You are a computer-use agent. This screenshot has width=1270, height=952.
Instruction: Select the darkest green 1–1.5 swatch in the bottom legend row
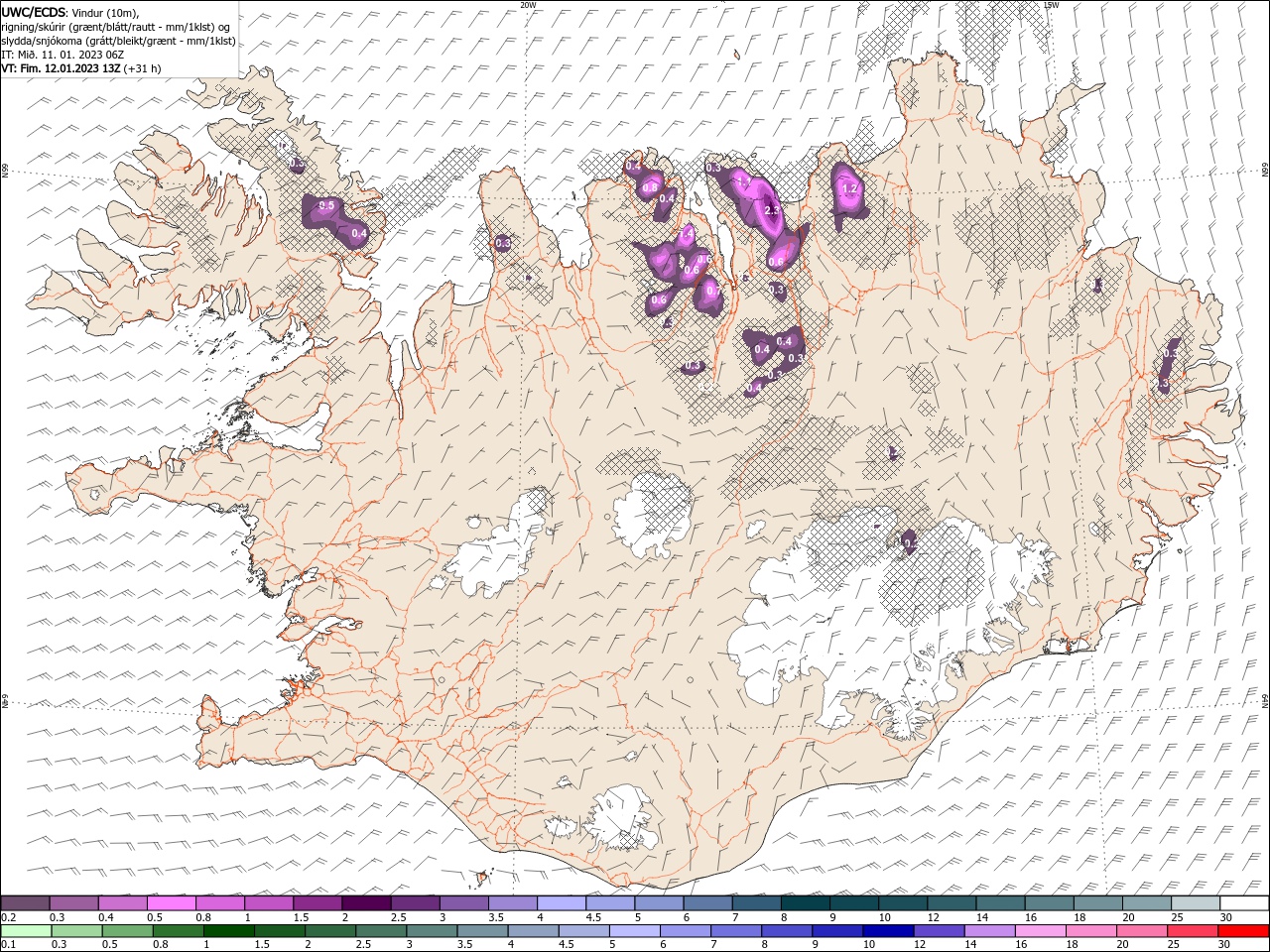[228, 931]
